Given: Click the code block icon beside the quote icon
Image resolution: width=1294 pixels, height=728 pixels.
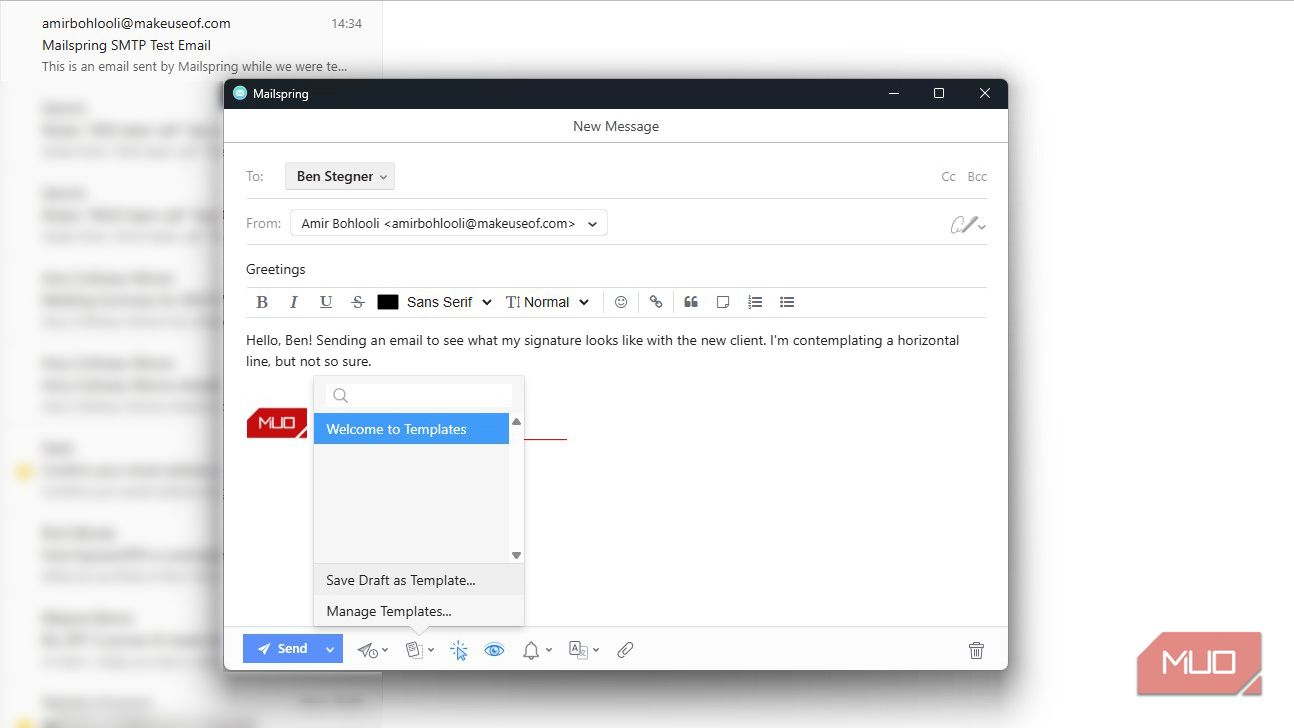Looking at the screenshot, I should point(723,302).
